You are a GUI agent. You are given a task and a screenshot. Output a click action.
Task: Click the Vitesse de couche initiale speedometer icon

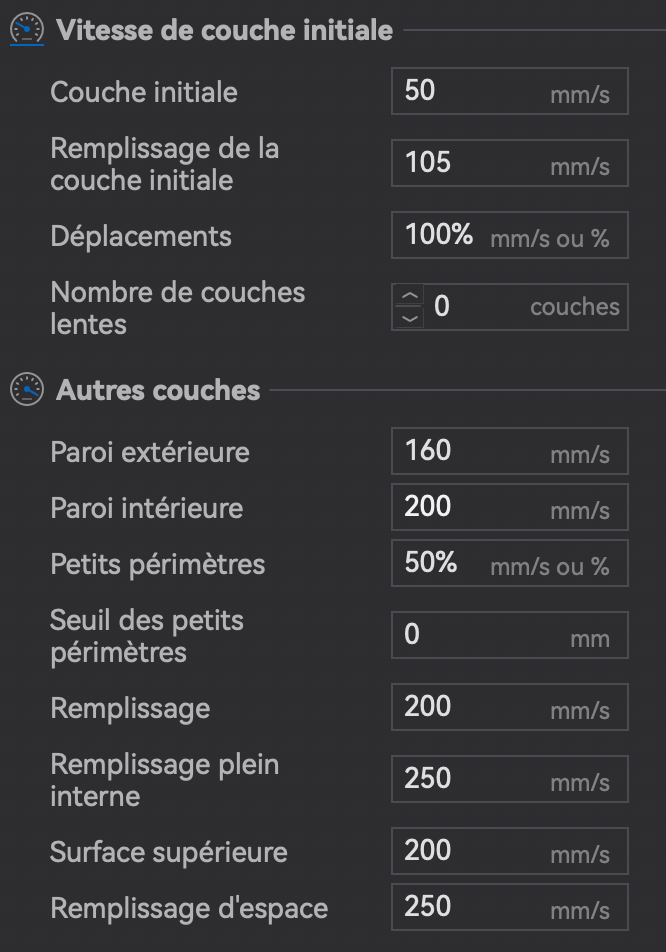pos(27,30)
